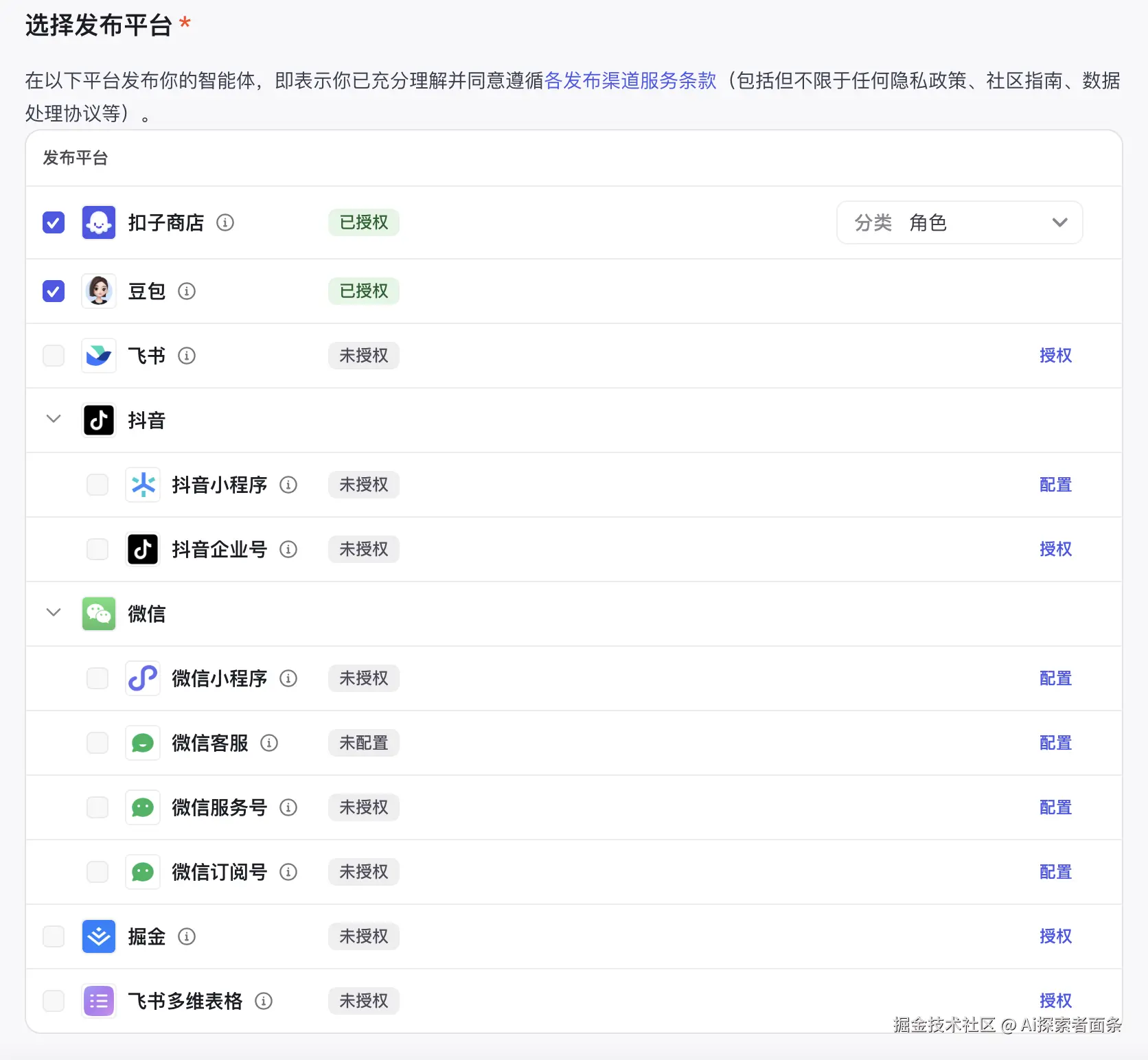Show info tooltip for 扣子商店

click(x=225, y=222)
